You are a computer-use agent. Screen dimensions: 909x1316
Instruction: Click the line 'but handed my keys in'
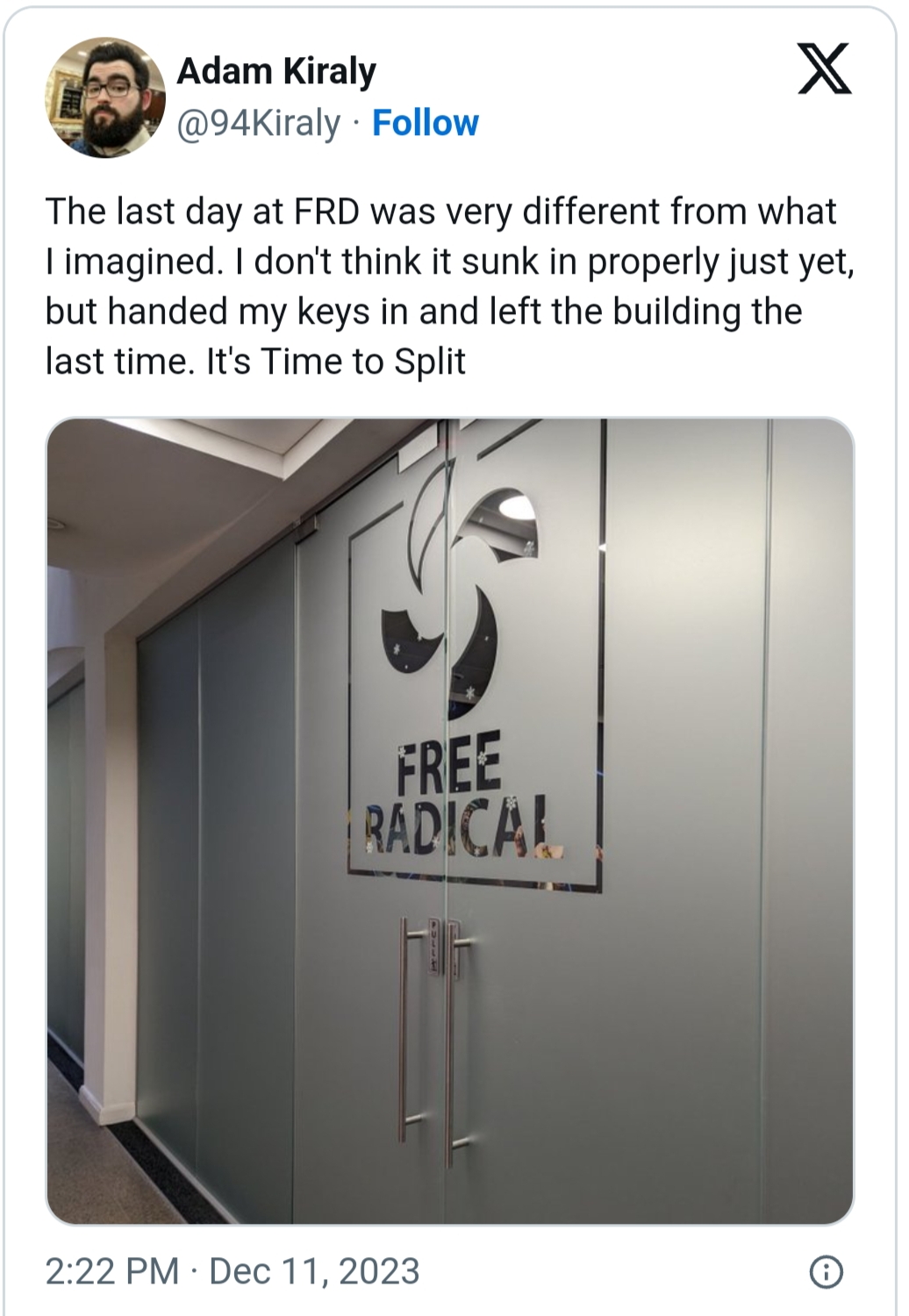coord(213,311)
